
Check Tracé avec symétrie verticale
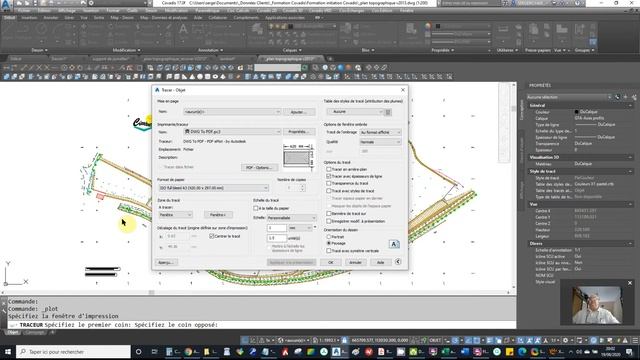click(329, 251)
